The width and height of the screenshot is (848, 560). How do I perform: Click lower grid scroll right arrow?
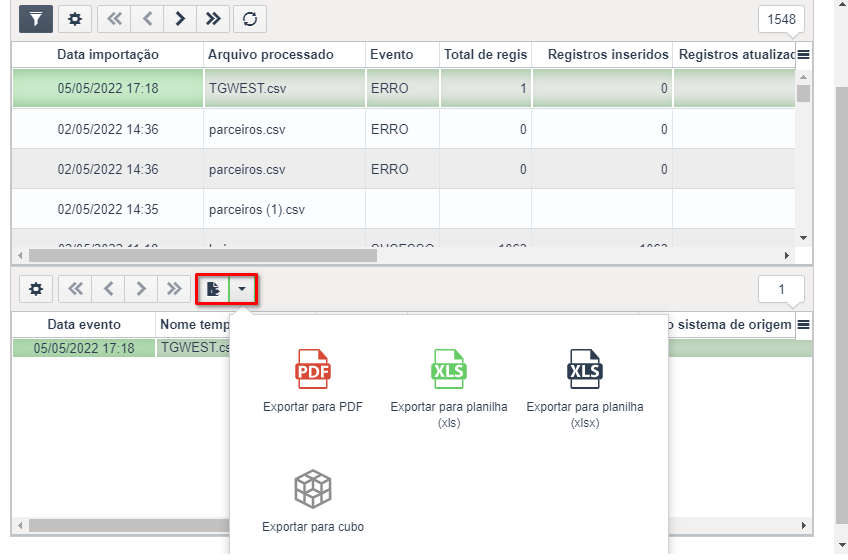pyautogui.click(x=804, y=525)
